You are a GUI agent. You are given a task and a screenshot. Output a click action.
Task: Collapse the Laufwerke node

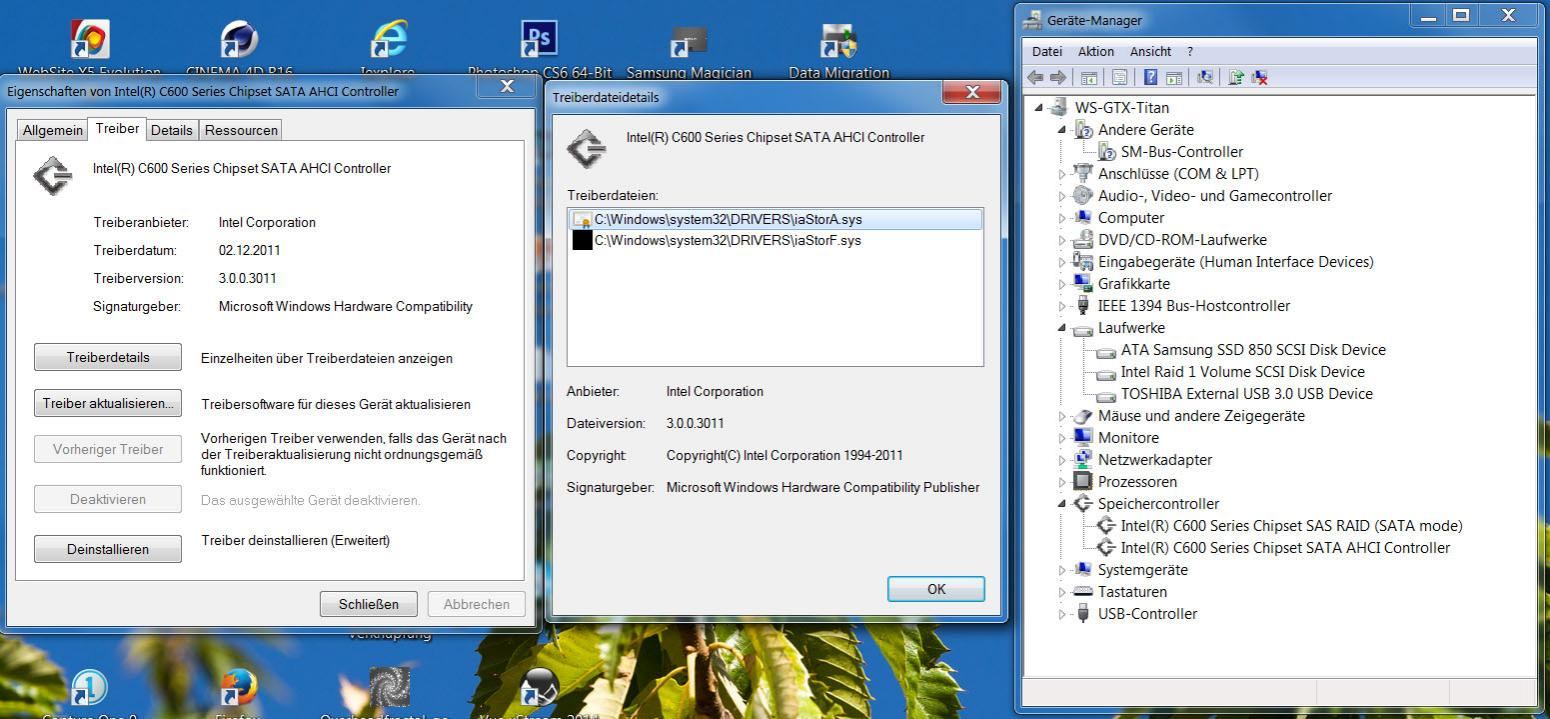[x=1062, y=328]
